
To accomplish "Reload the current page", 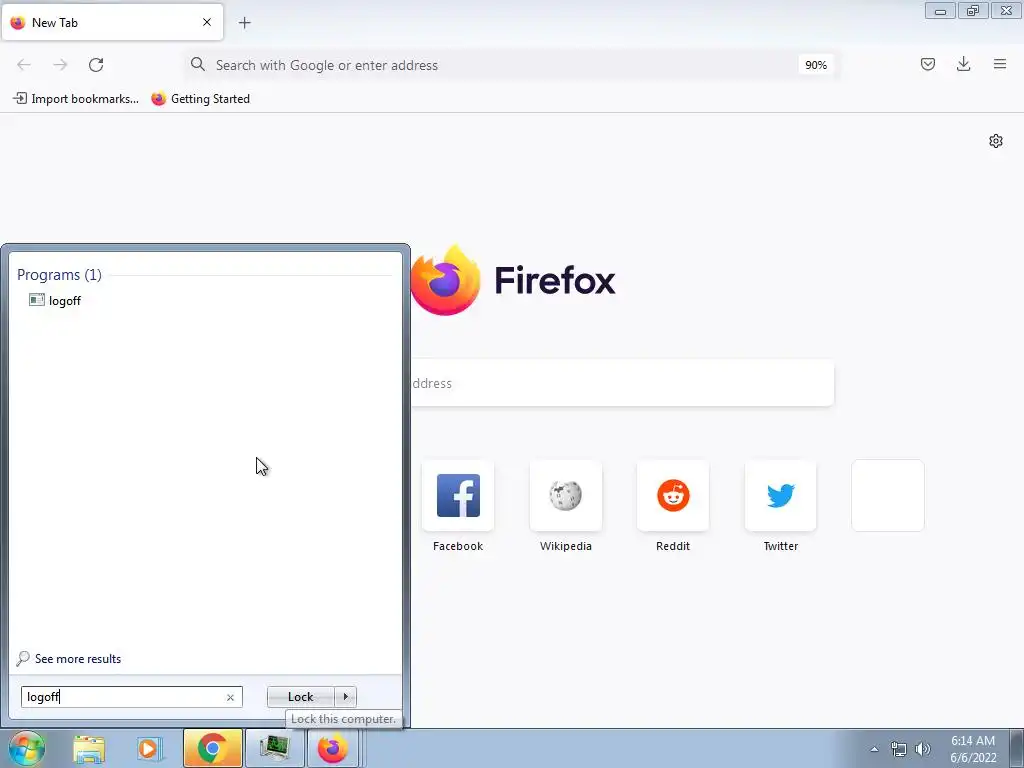I will pyautogui.click(x=96, y=65).
